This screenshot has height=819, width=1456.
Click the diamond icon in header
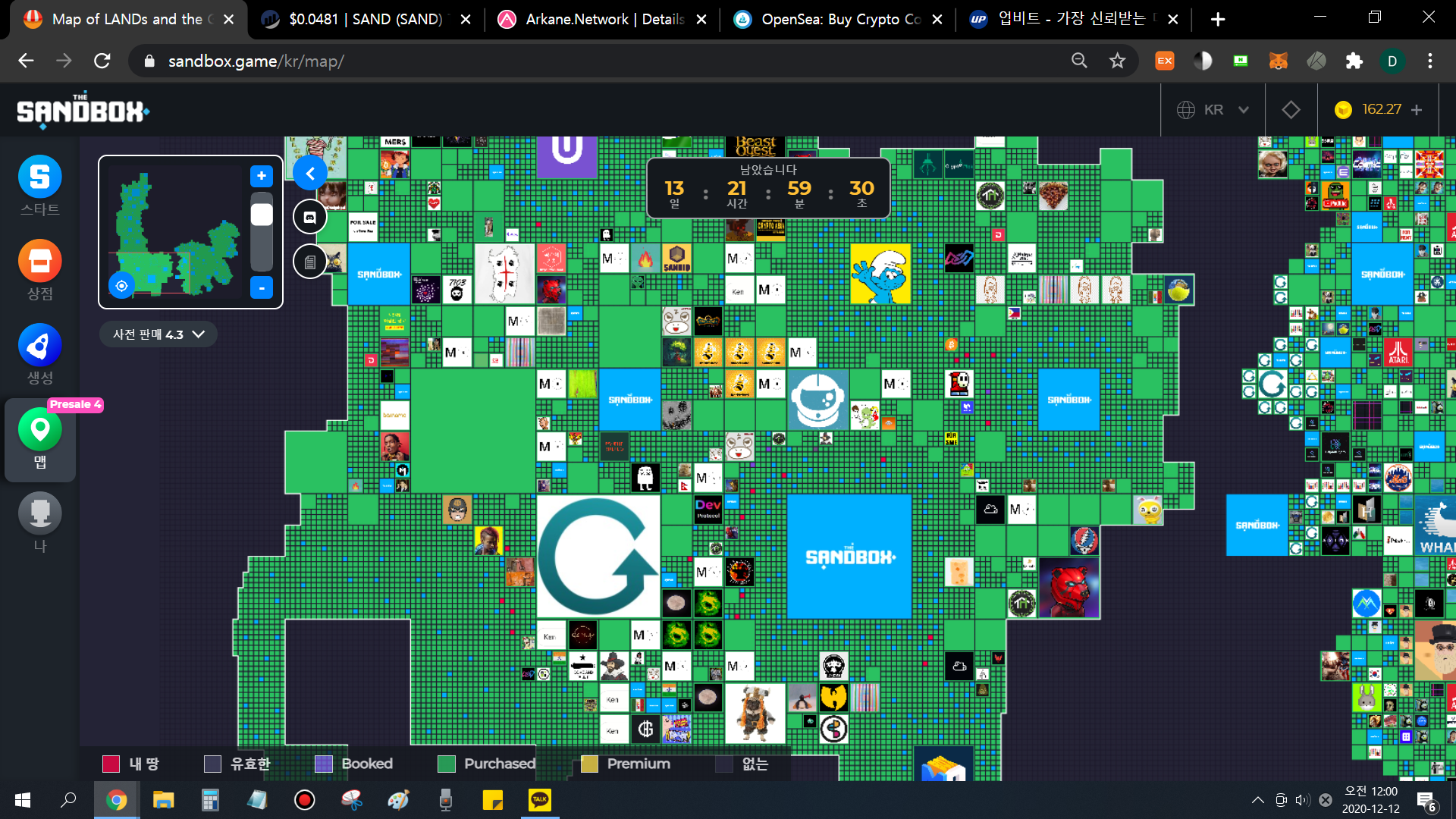point(1291,110)
